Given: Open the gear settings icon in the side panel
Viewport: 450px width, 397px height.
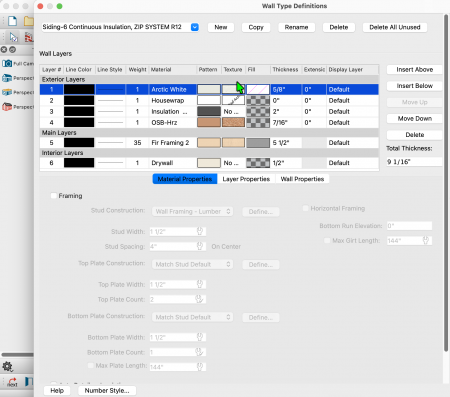Looking at the screenshot, I should 7,367.
